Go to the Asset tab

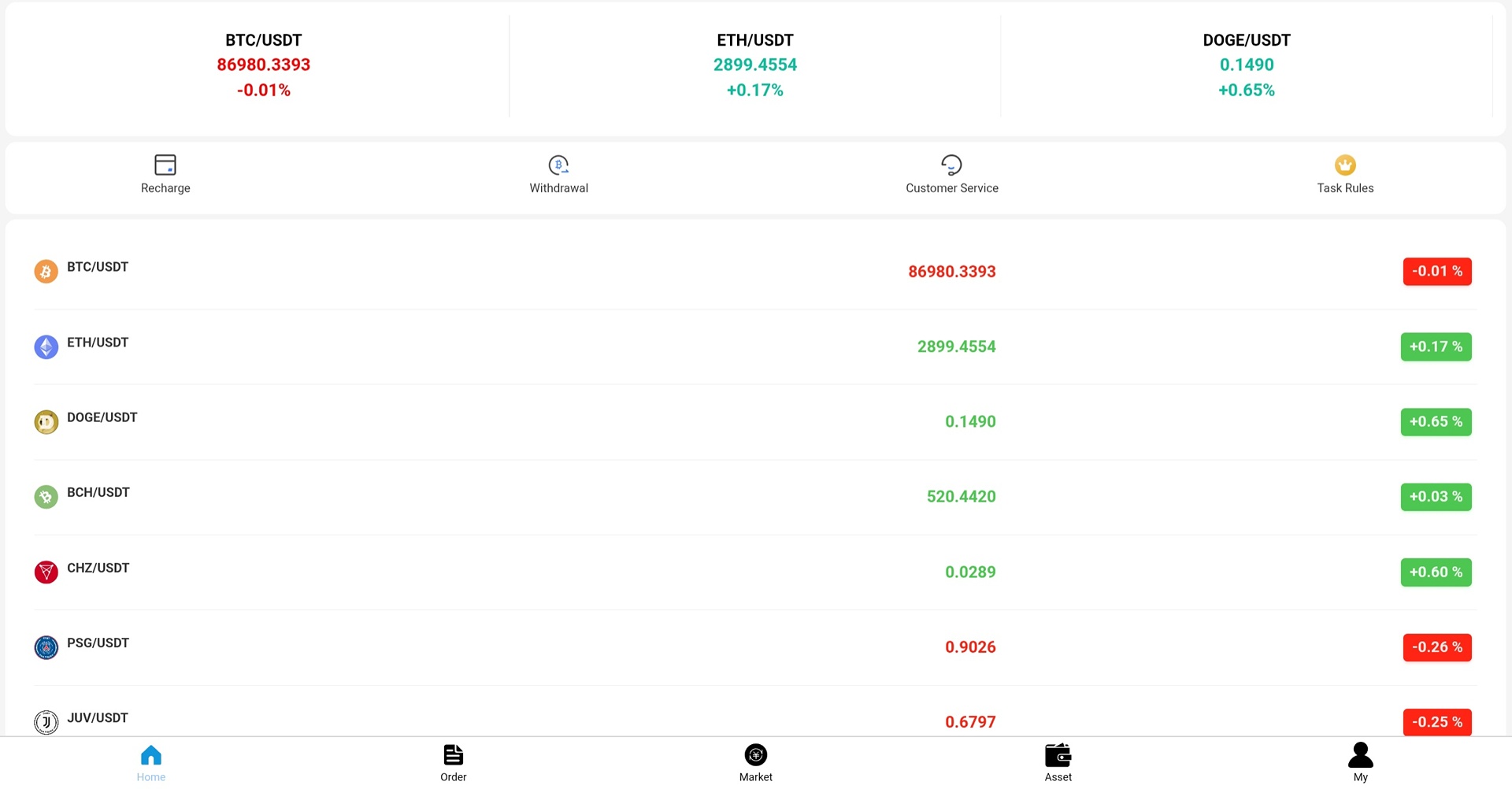(1058, 763)
